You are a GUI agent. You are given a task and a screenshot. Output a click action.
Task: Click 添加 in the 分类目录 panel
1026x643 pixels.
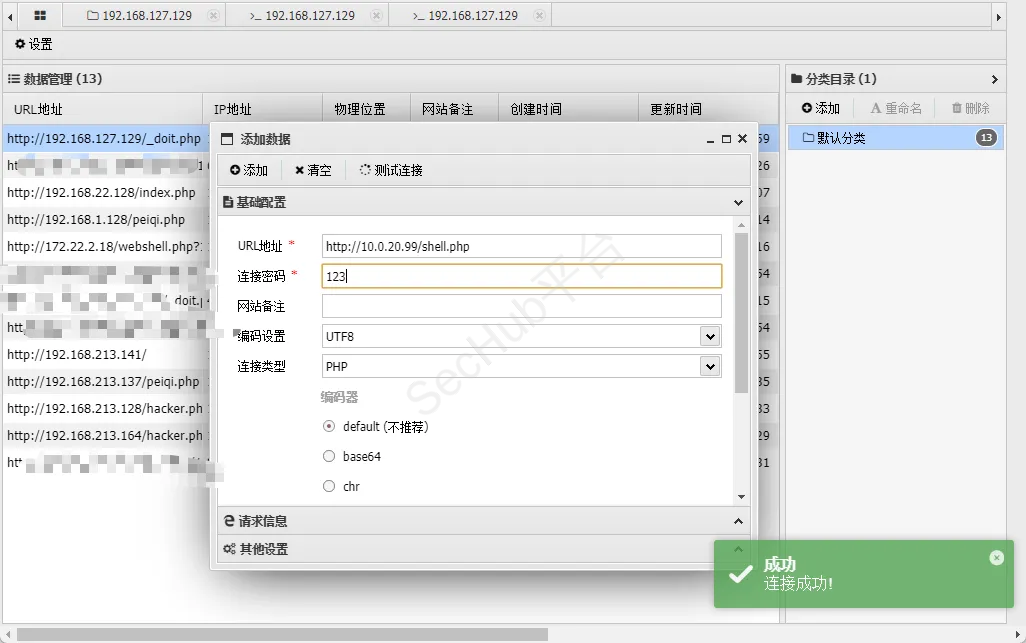click(821, 108)
